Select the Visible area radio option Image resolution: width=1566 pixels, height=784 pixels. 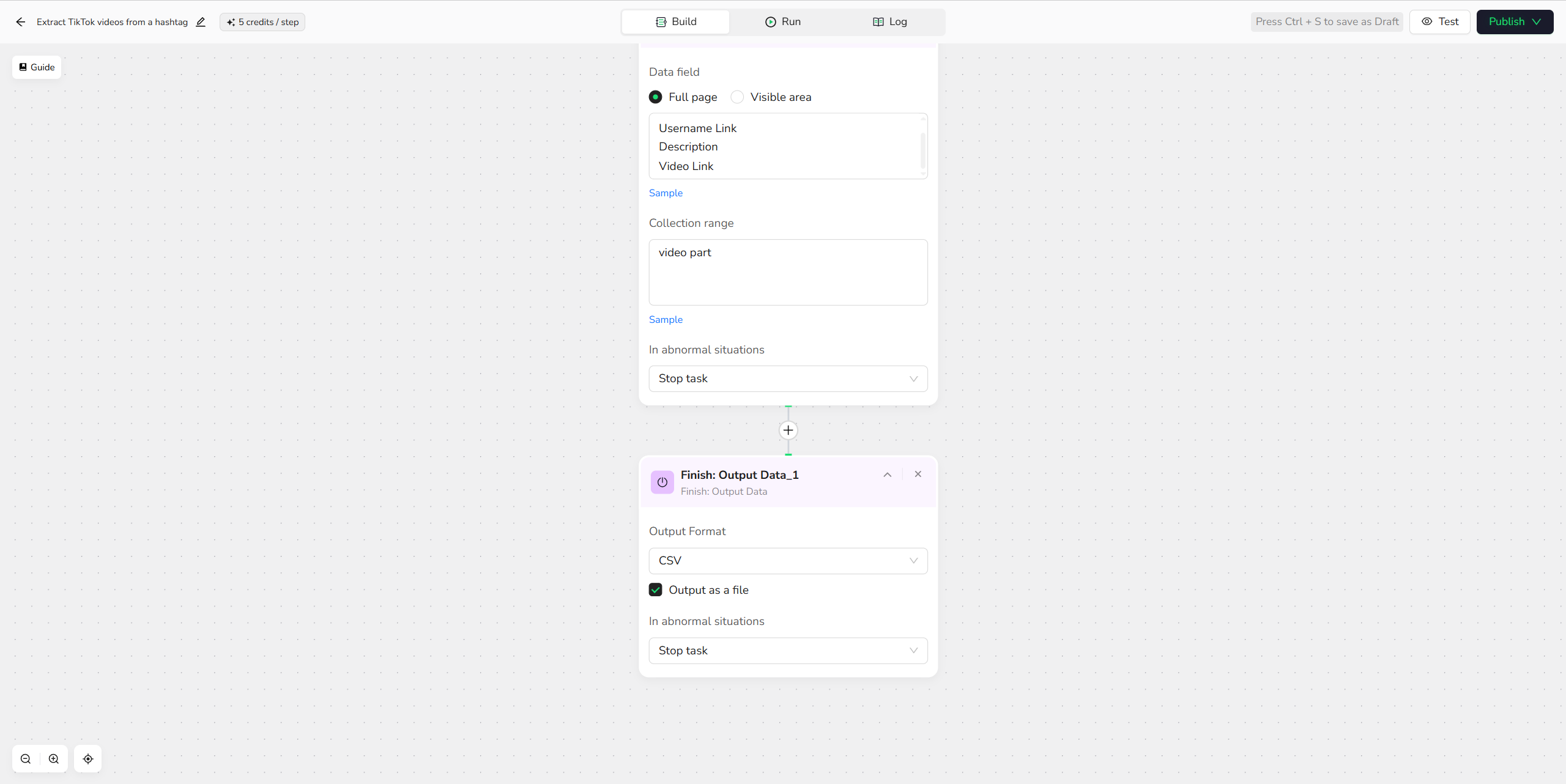pos(737,97)
